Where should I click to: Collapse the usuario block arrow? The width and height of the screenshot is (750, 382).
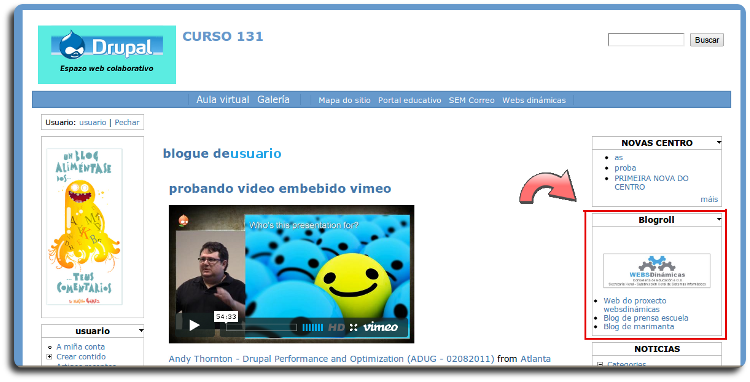point(141,330)
